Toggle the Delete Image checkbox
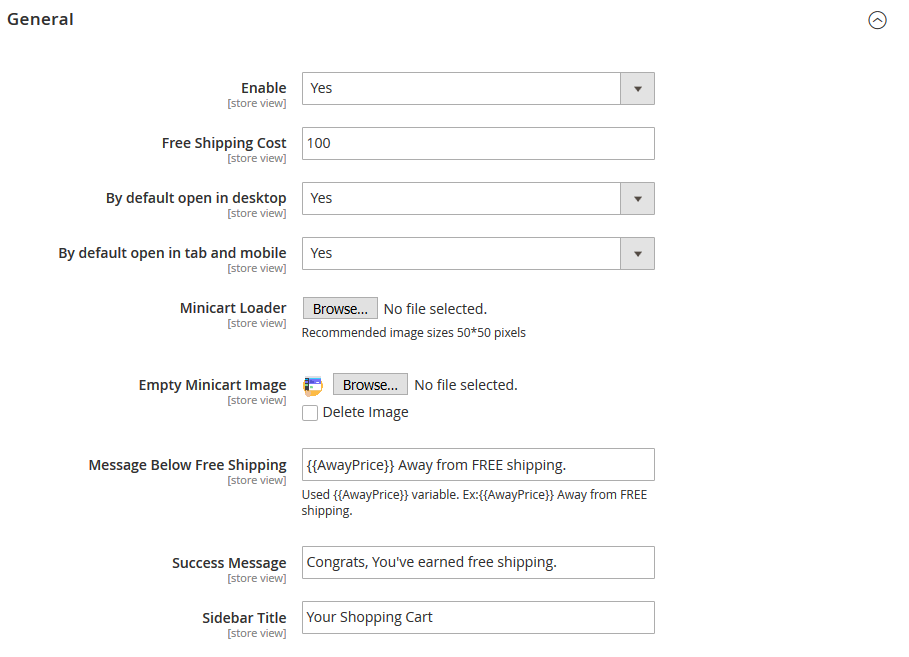The image size is (909, 657). tap(310, 412)
